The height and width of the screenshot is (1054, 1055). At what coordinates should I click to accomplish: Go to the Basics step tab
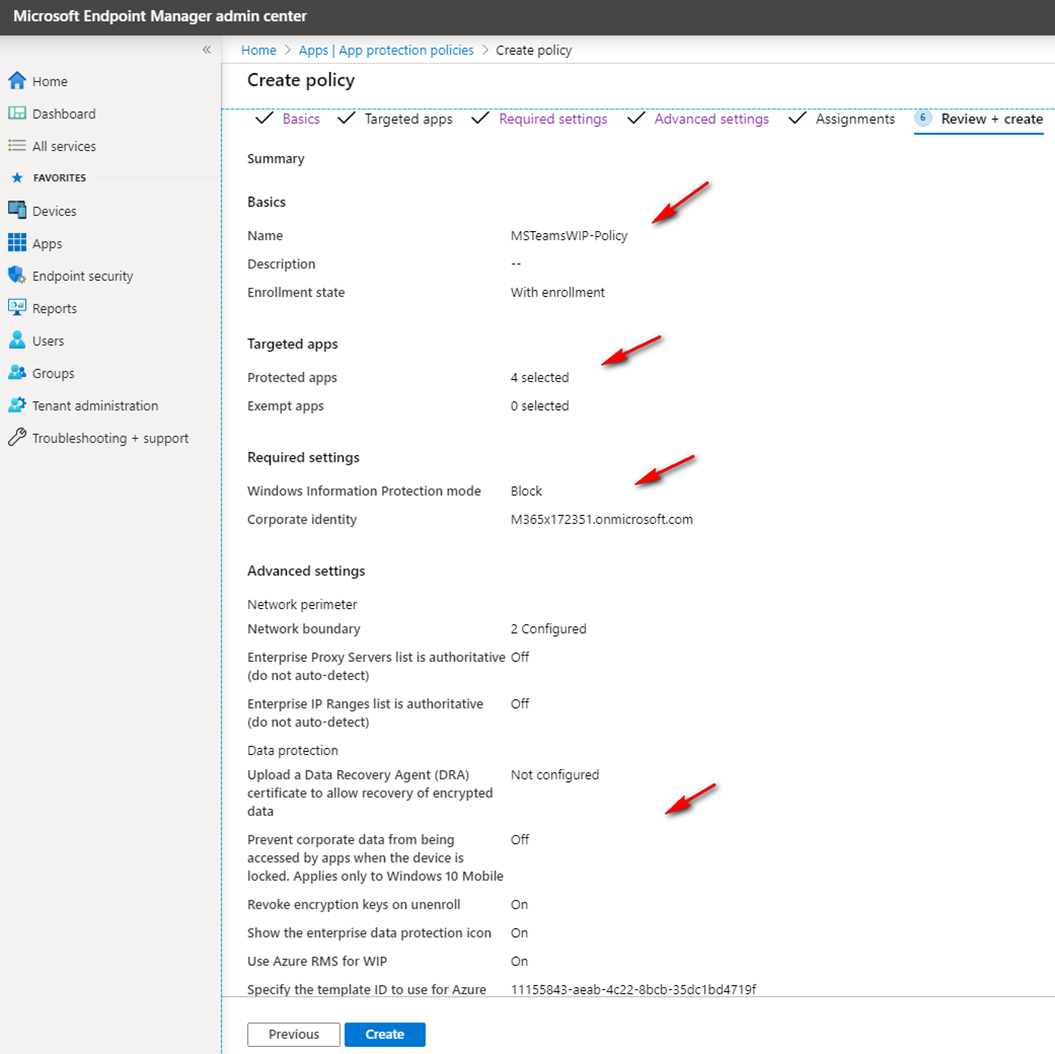click(301, 119)
